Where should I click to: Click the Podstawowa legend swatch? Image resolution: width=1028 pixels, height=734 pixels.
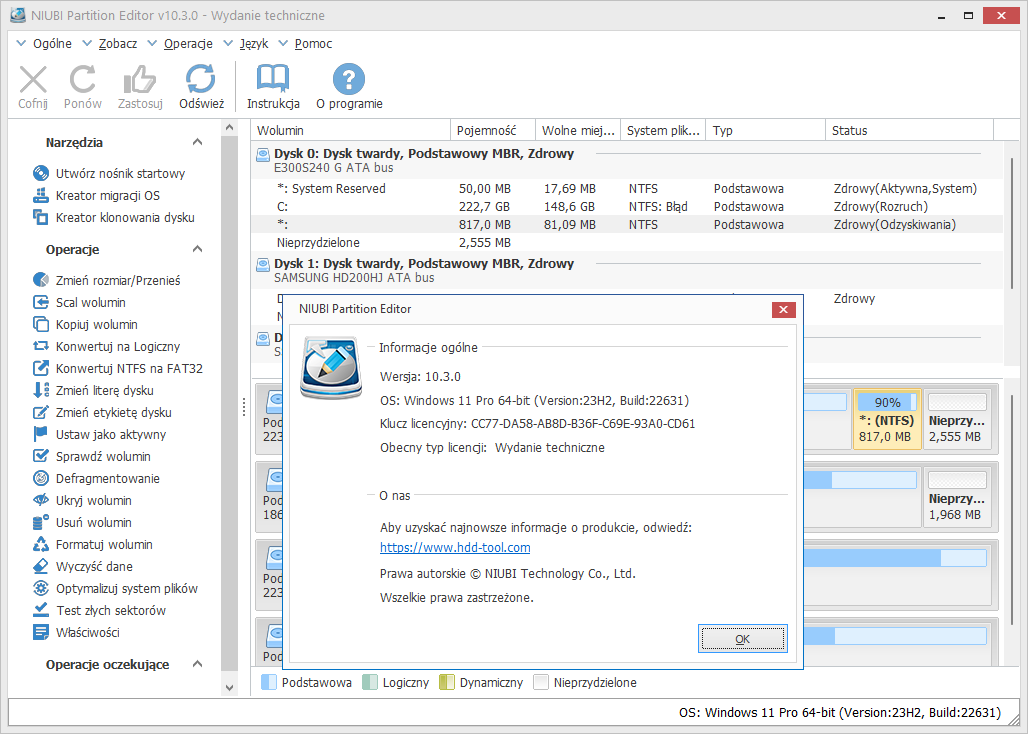coord(269,682)
